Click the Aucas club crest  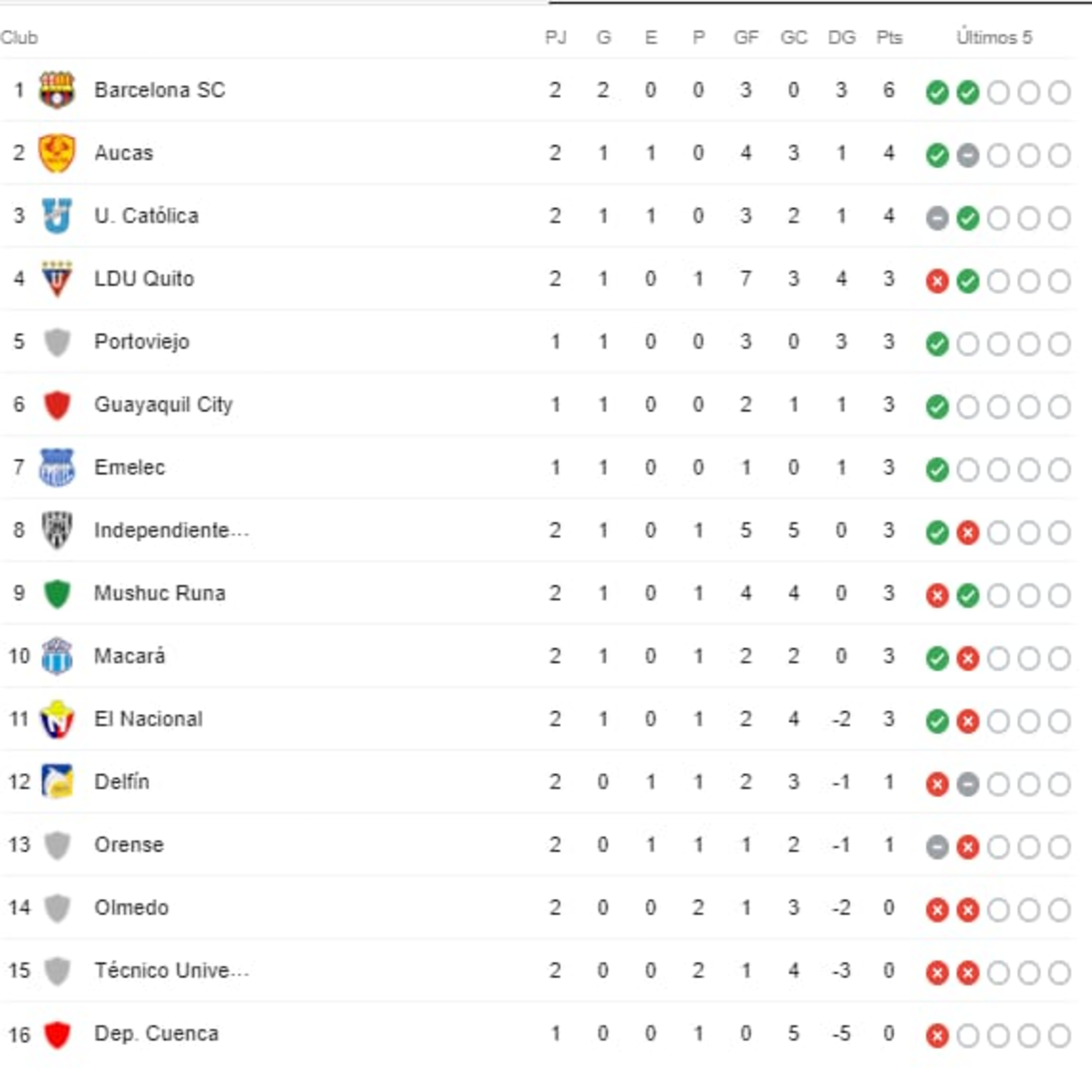(56, 153)
